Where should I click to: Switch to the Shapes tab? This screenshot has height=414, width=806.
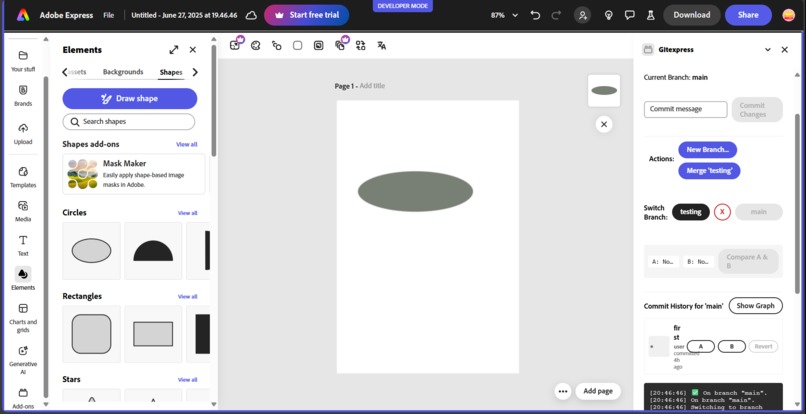pyautogui.click(x=171, y=72)
